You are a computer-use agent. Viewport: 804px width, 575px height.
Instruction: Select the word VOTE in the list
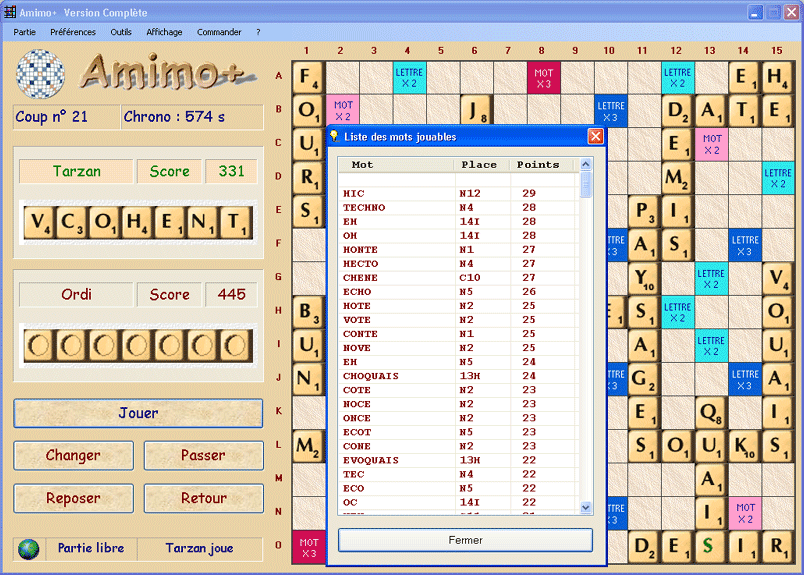pyautogui.click(x=357, y=320)
